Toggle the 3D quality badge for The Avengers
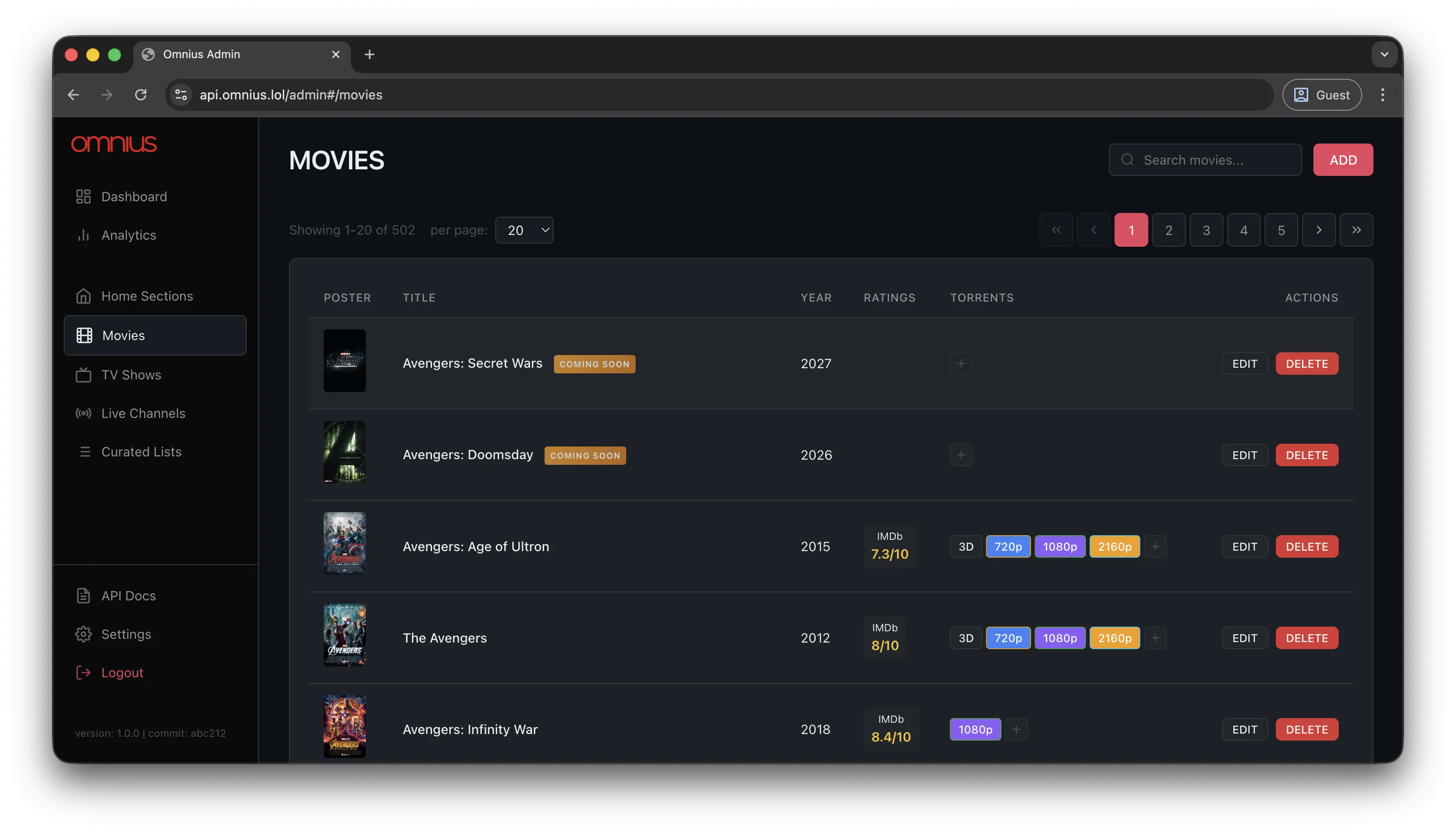The image size is (1456, 833). click(x=966, y=637)
